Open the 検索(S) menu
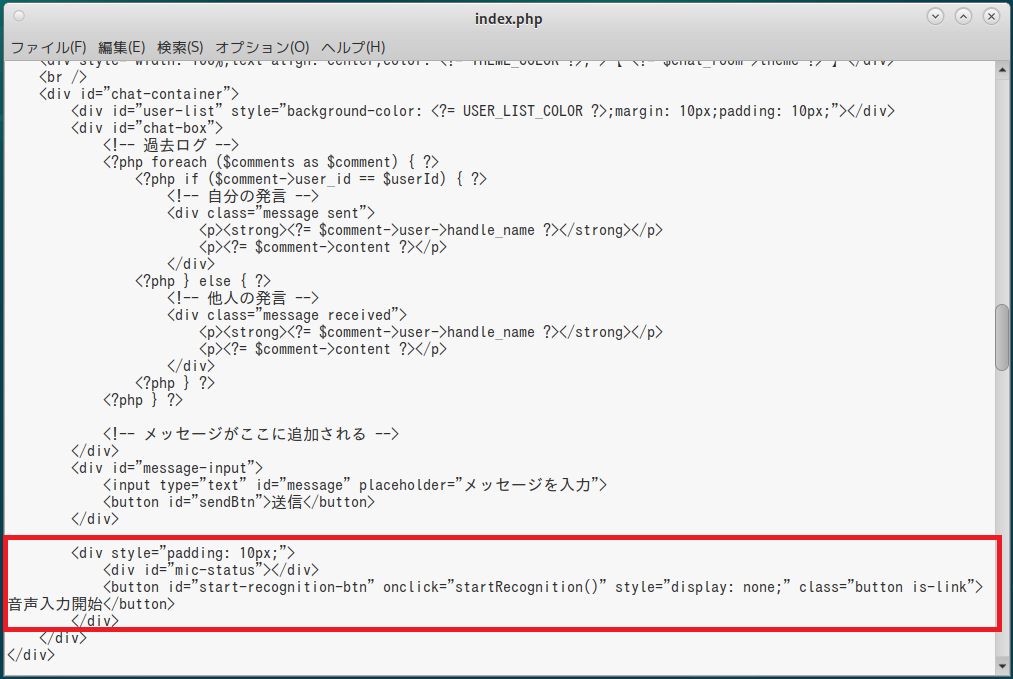Viewport: 1013px width, 679px height. point(180,47)
